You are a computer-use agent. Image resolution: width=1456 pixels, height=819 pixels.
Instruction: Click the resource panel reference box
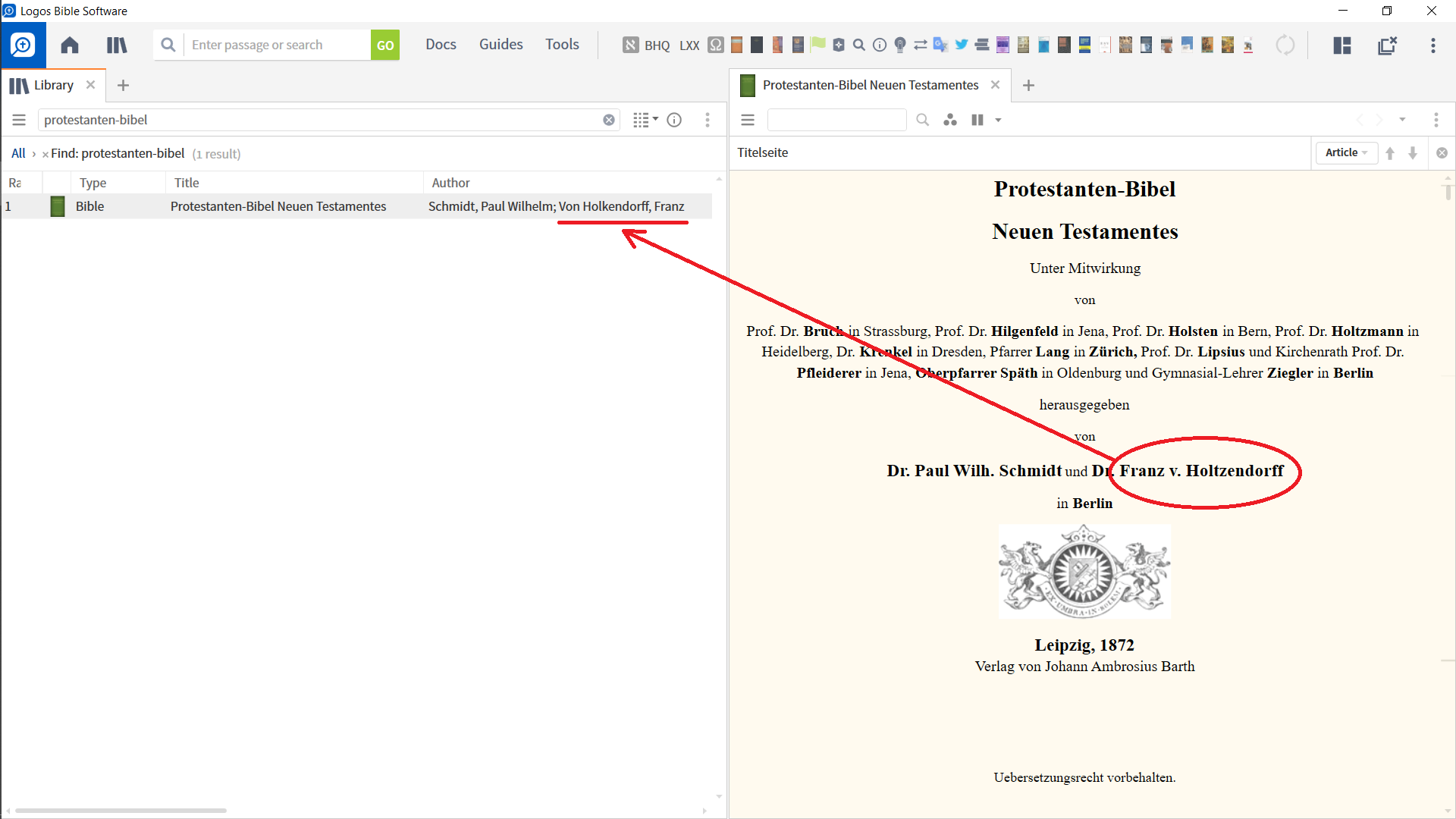(836, 120)
